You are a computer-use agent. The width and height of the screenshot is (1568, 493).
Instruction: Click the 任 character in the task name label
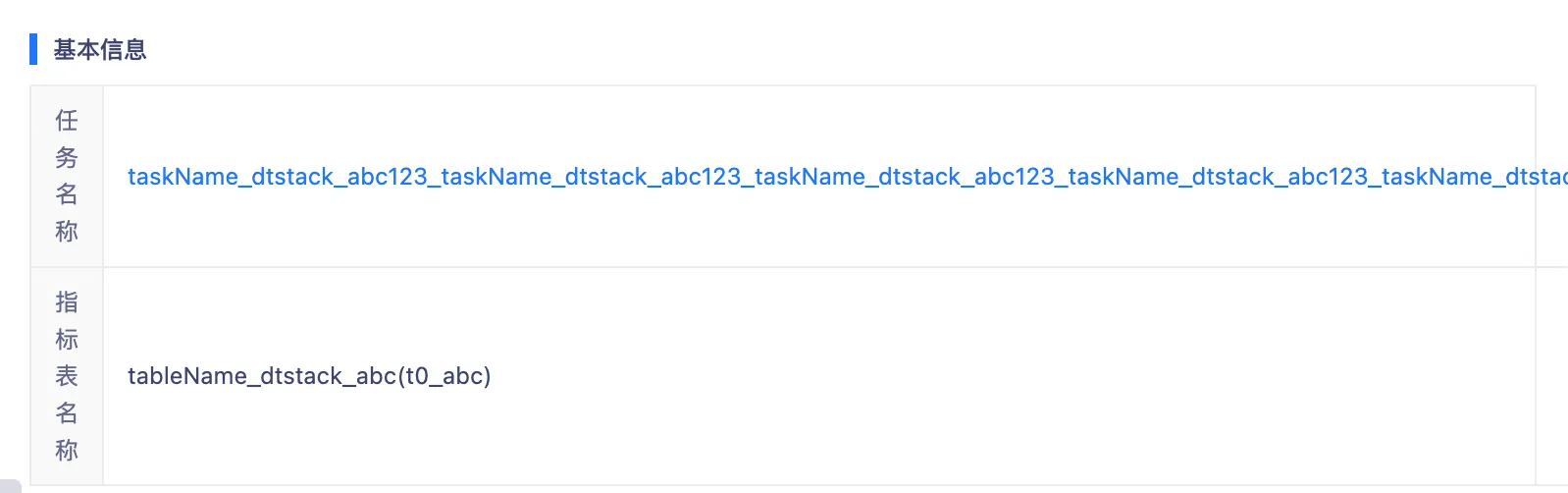point(67,121)
